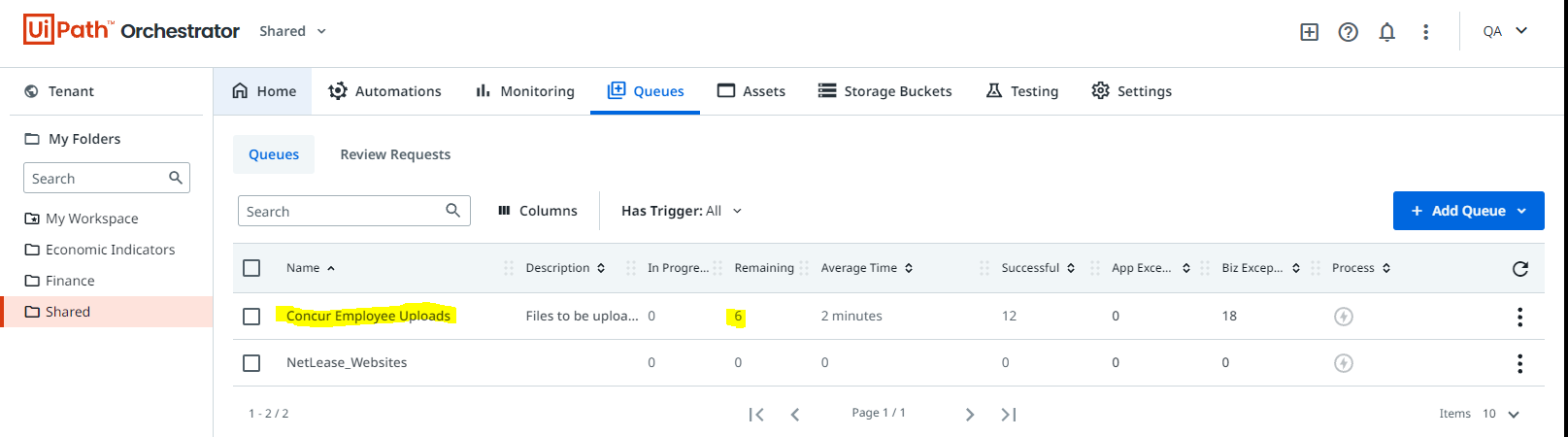Expand the Shared folder dropdown in header
Image resolution: width=1568 pixels, height=437 pixels.
click(292, 31)
